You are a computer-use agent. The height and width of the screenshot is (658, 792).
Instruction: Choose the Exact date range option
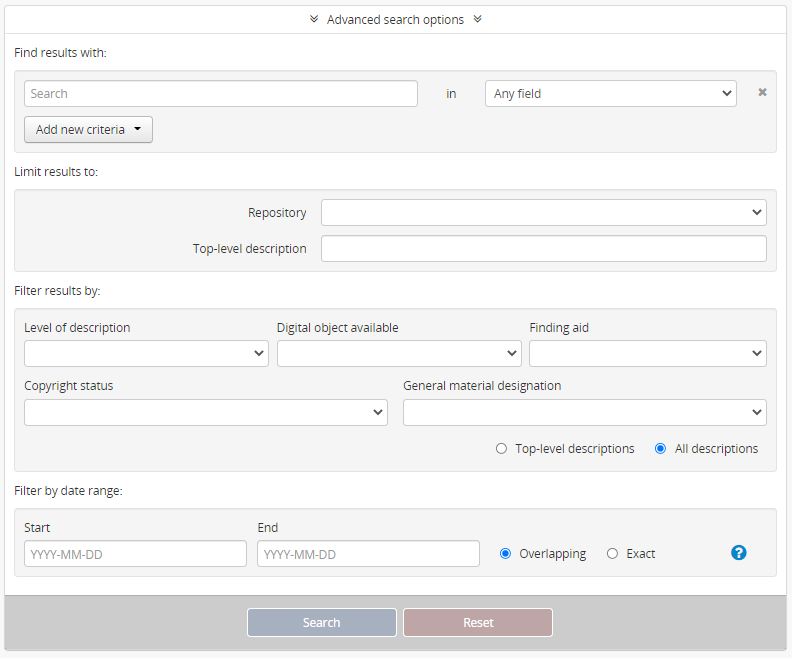(x=612, y=554)
